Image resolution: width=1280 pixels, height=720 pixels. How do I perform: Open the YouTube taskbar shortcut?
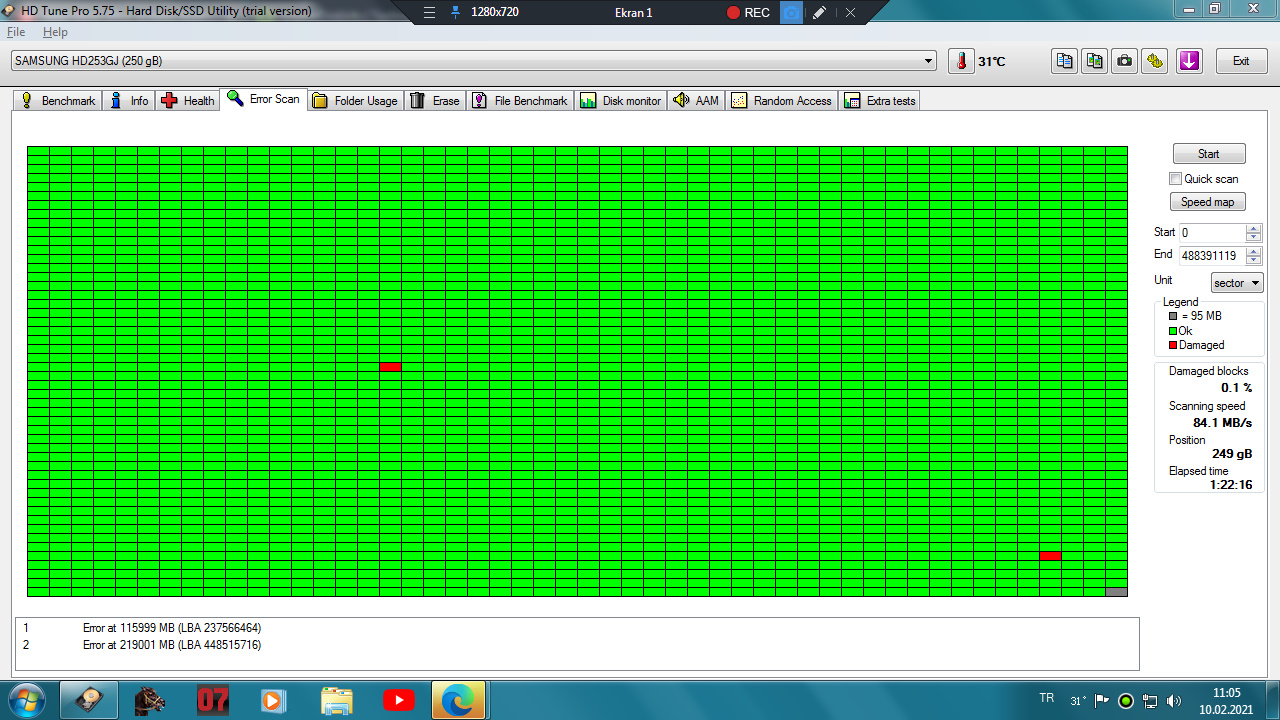pos(398,699)
